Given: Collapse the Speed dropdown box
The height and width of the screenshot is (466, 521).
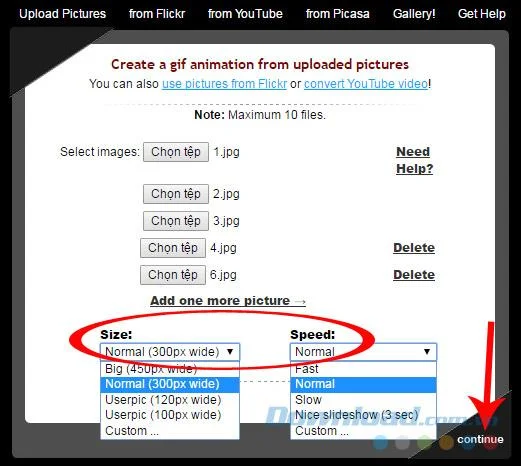Looking at the screenshot, I should click(x=363, y=352).
